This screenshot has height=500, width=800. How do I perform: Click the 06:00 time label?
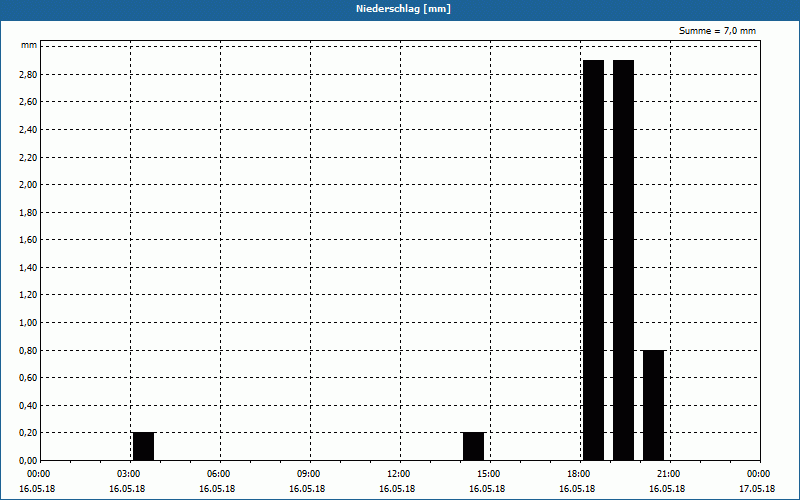[x=218, y=474]
